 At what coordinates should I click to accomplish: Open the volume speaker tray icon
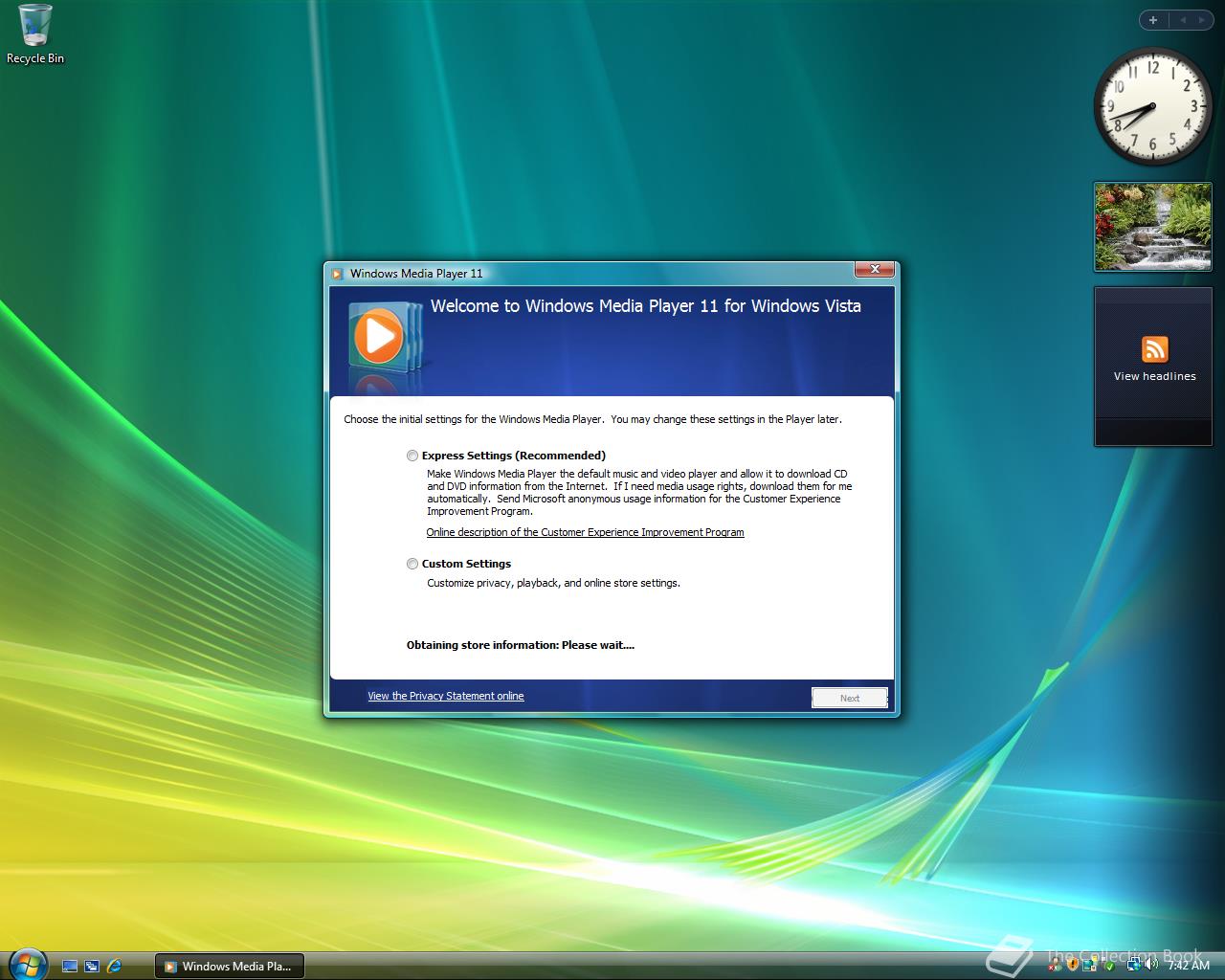1151,966
